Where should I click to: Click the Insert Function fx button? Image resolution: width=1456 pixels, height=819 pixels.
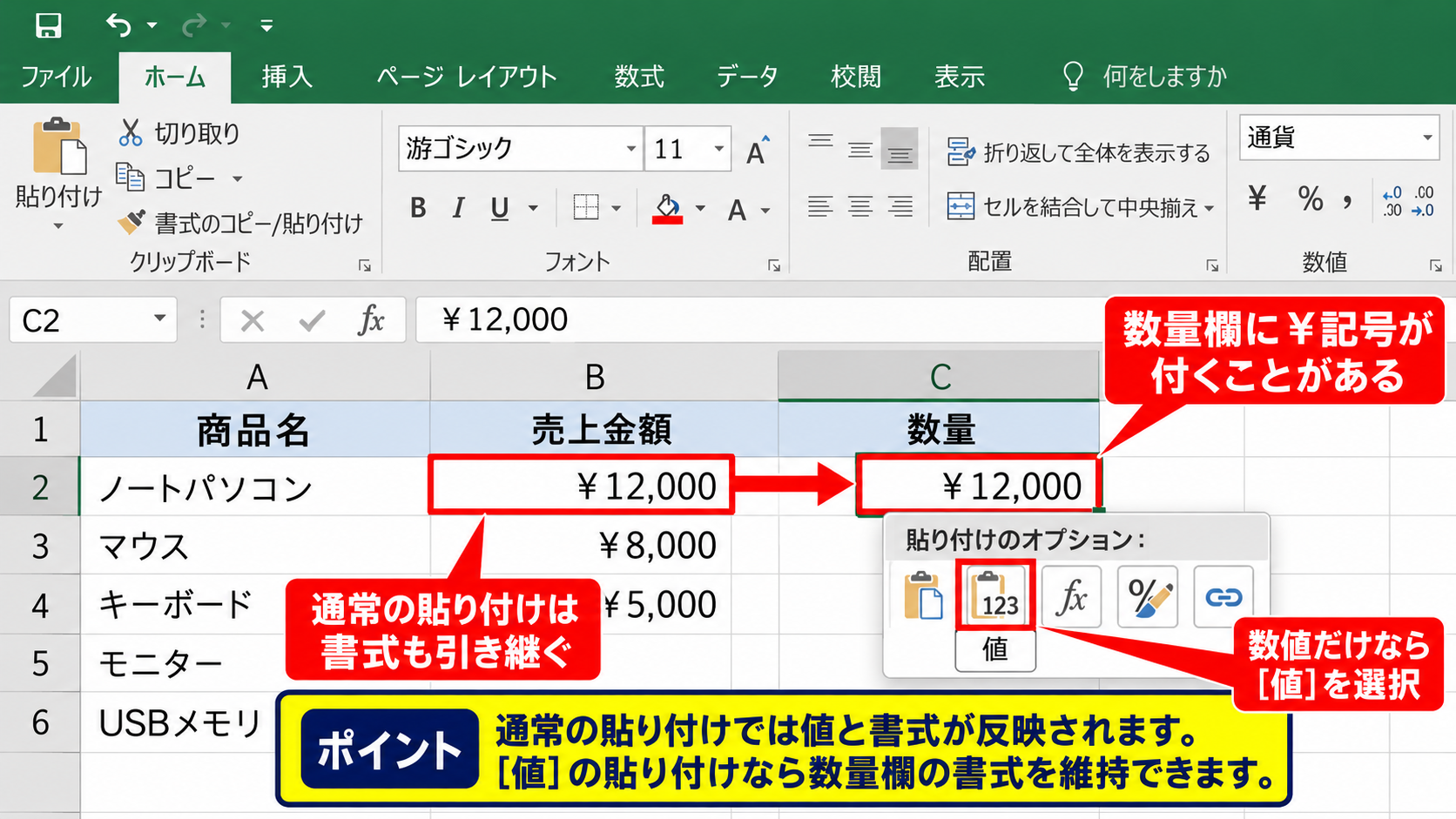point(371,320)
